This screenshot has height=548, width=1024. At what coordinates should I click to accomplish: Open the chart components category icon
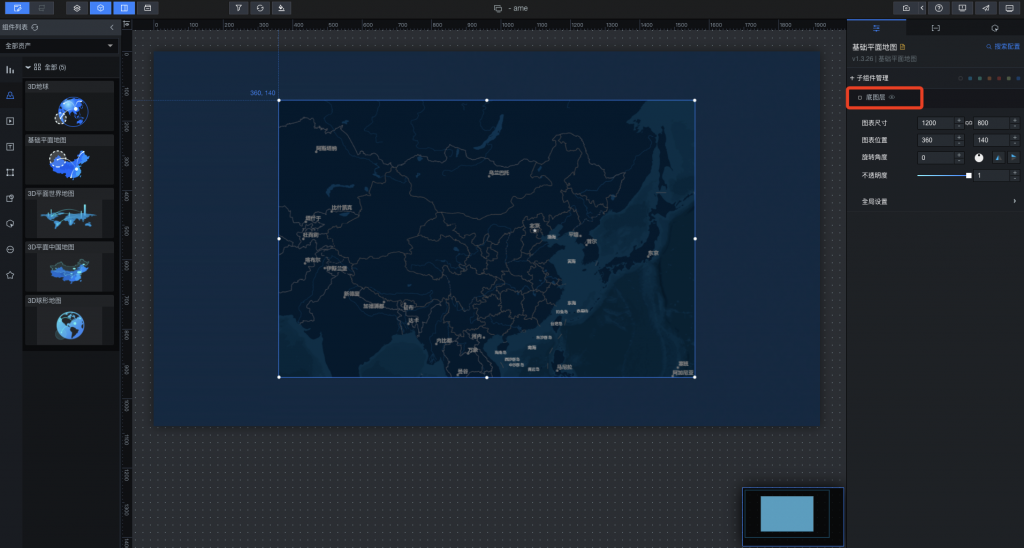click(10, 70)
